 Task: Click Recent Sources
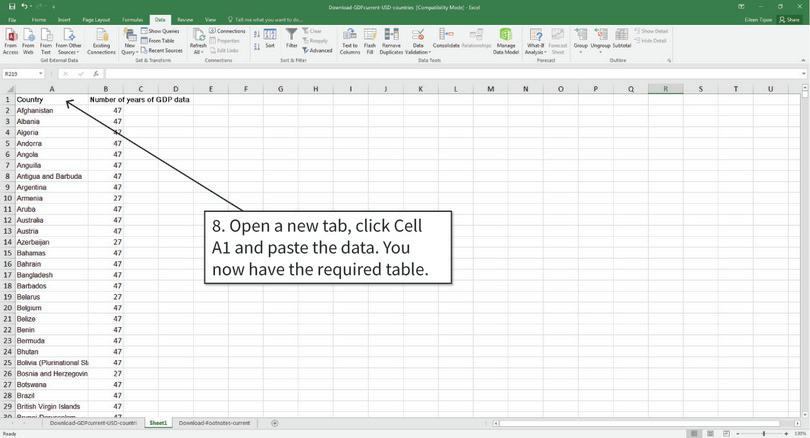[162, 51]
